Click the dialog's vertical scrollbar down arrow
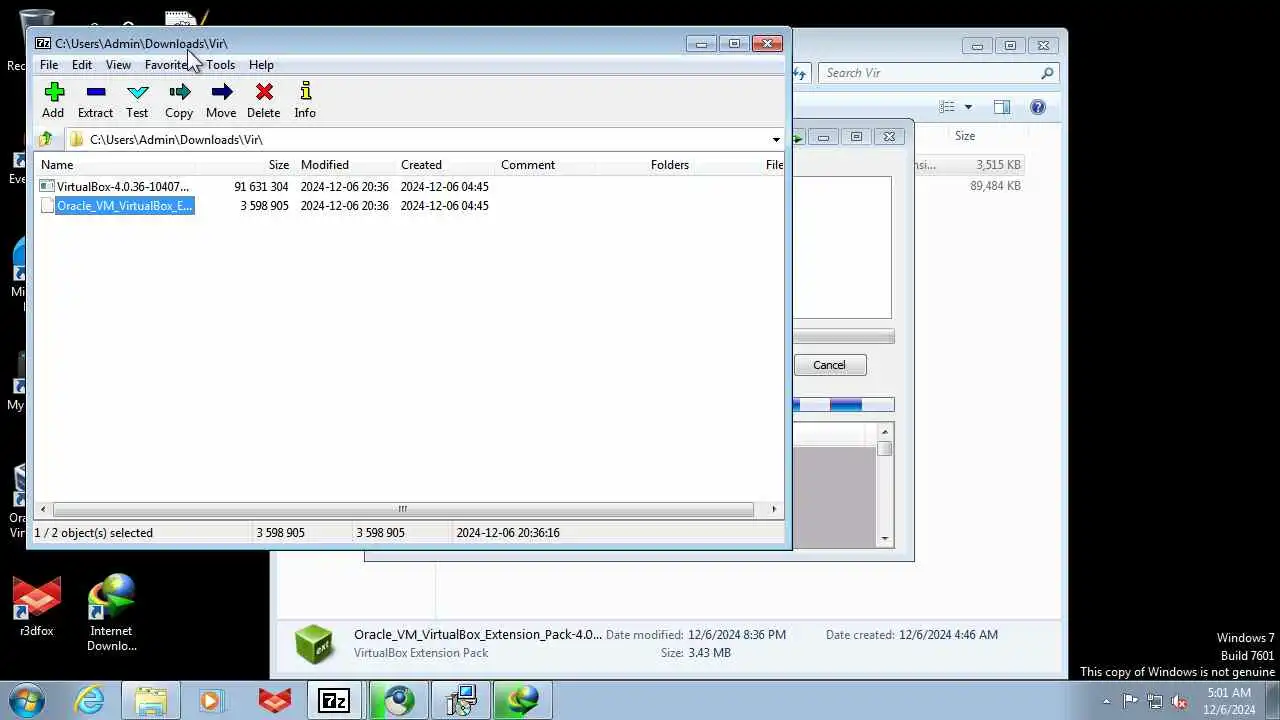Viewport: 1280px width, 720px height. [x=885, y=539]
